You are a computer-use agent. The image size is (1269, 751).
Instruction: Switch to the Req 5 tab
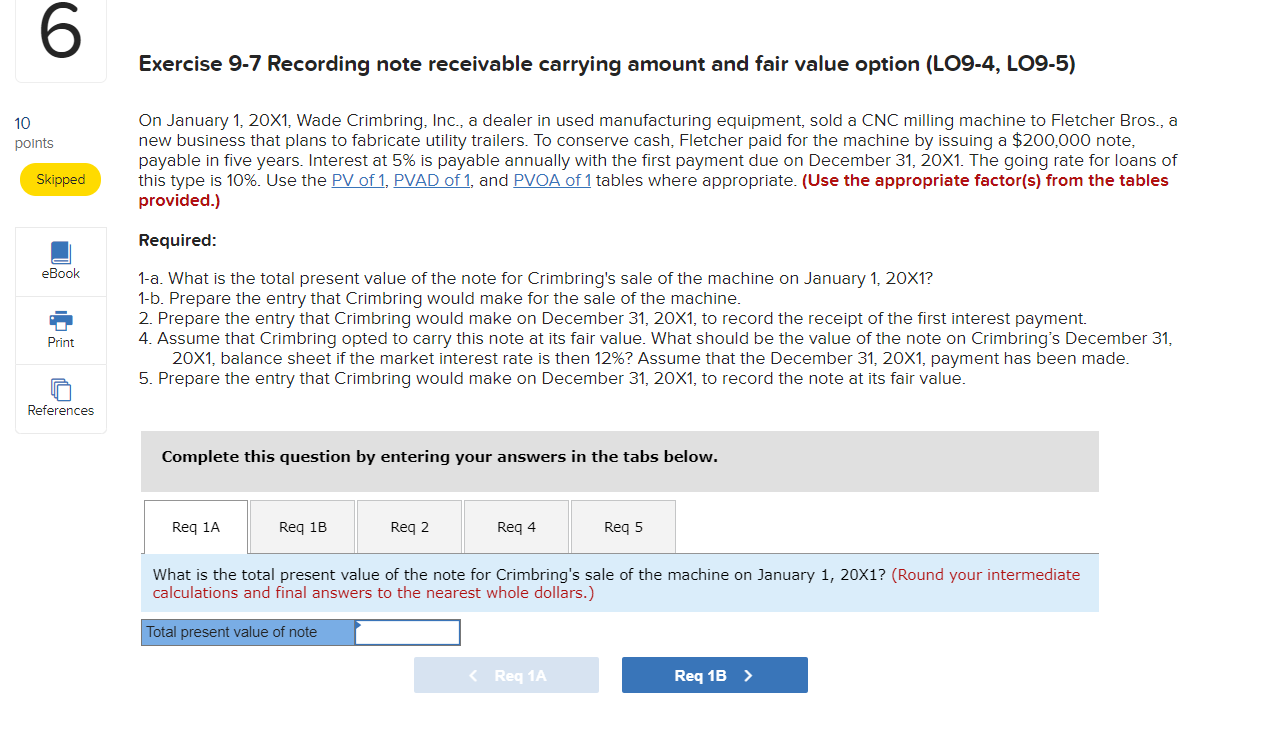click(622, 526)
